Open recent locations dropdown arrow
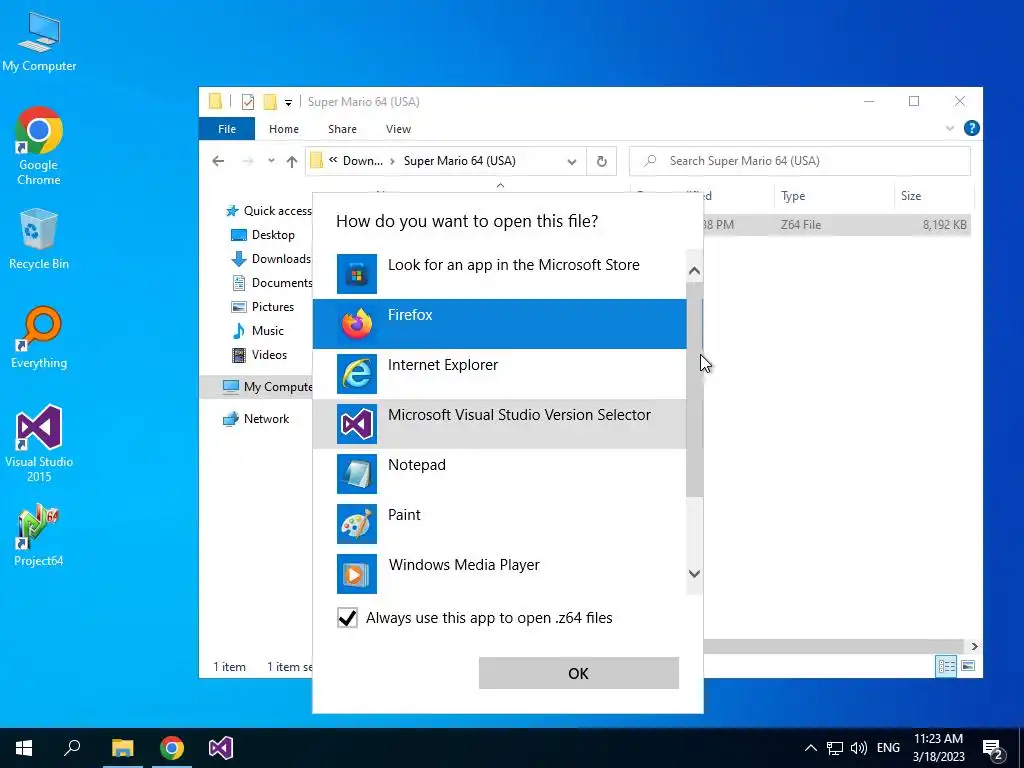 click(271, 161)
